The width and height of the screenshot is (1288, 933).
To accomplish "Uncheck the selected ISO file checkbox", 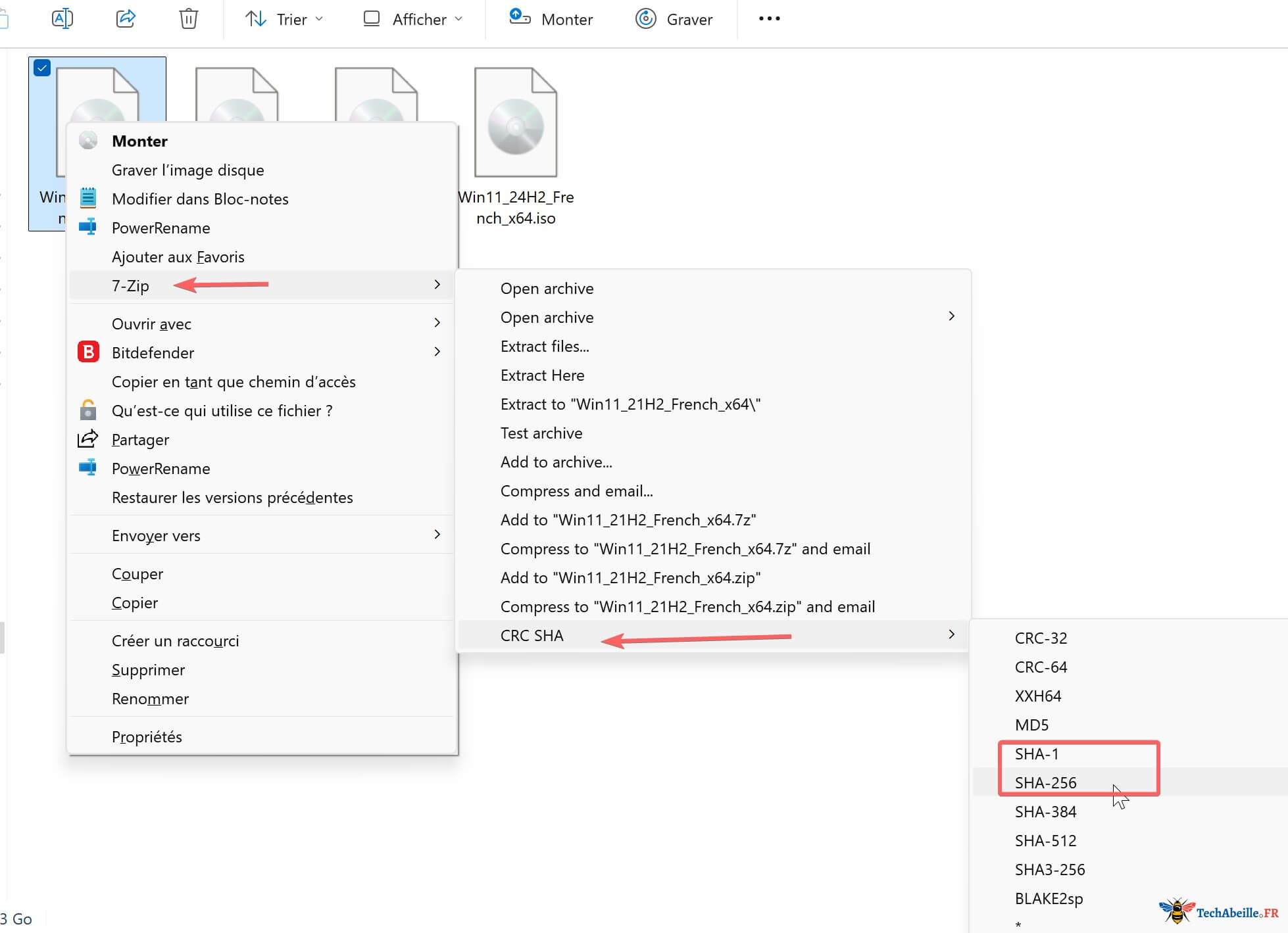I will pos(42,68).
